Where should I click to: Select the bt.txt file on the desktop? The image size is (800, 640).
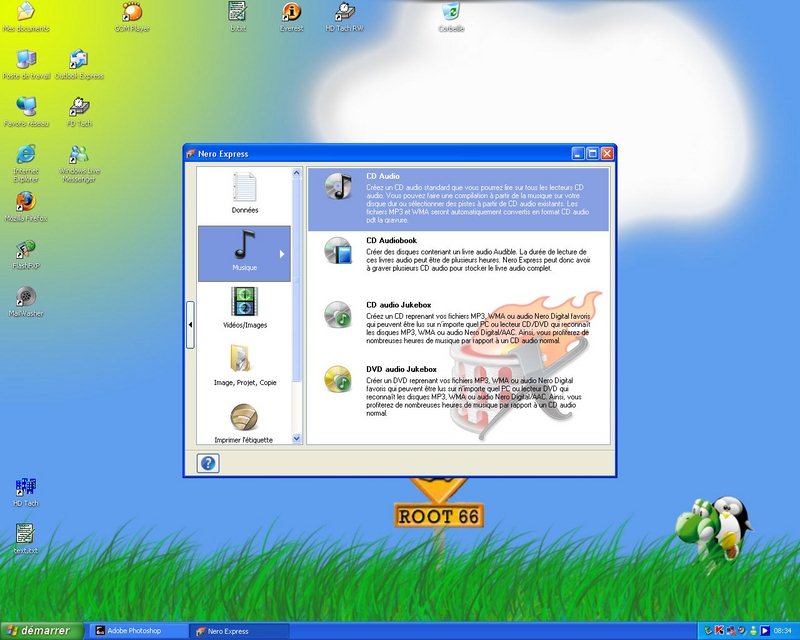238,17
